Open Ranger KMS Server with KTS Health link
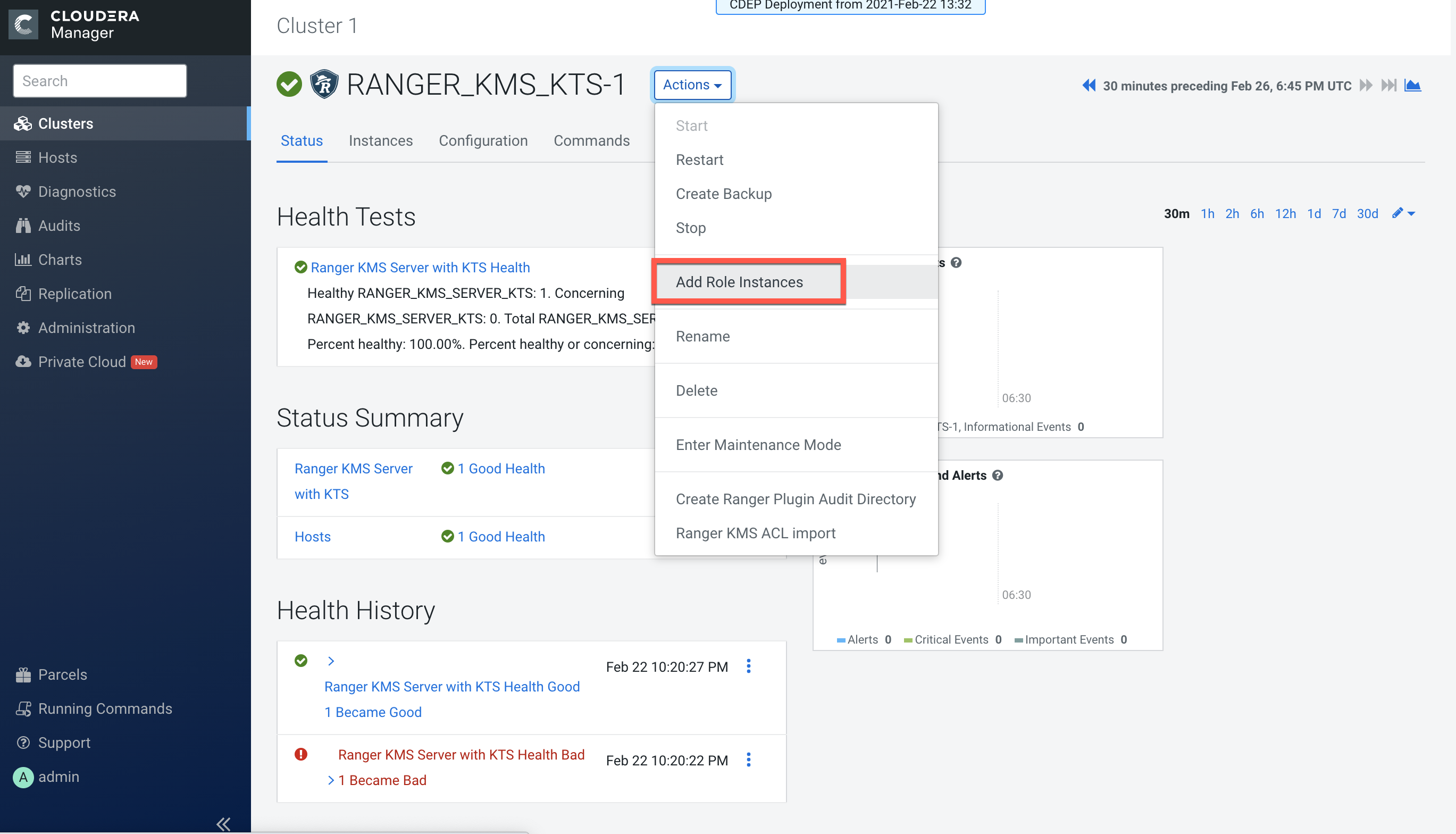Image resolution: width=1456 pixels, height=834 pixels. point(420,268)
